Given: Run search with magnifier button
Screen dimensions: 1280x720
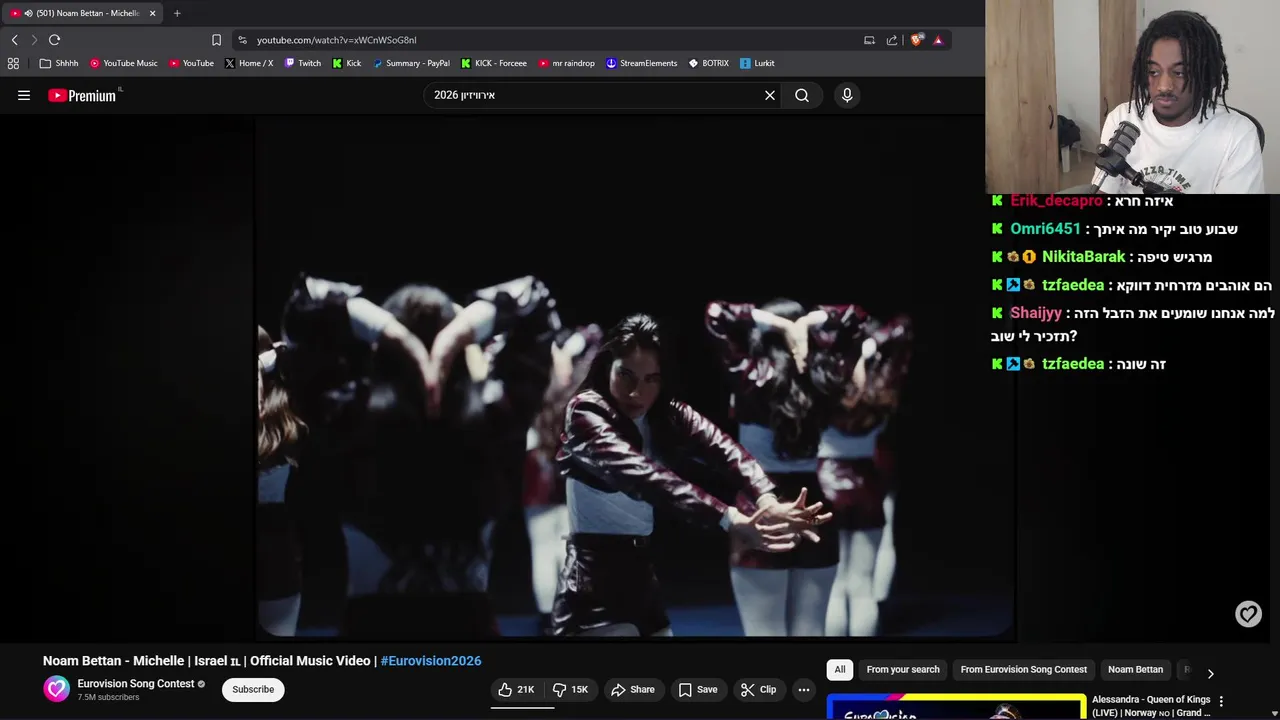Looking at the screenshot, I should tap(802, 95).
